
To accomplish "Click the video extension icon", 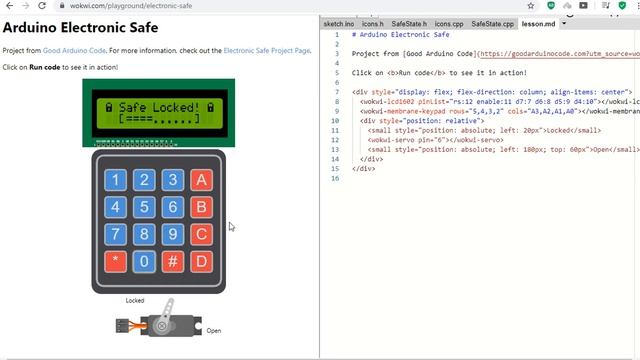I will click(x=583, y=5).
